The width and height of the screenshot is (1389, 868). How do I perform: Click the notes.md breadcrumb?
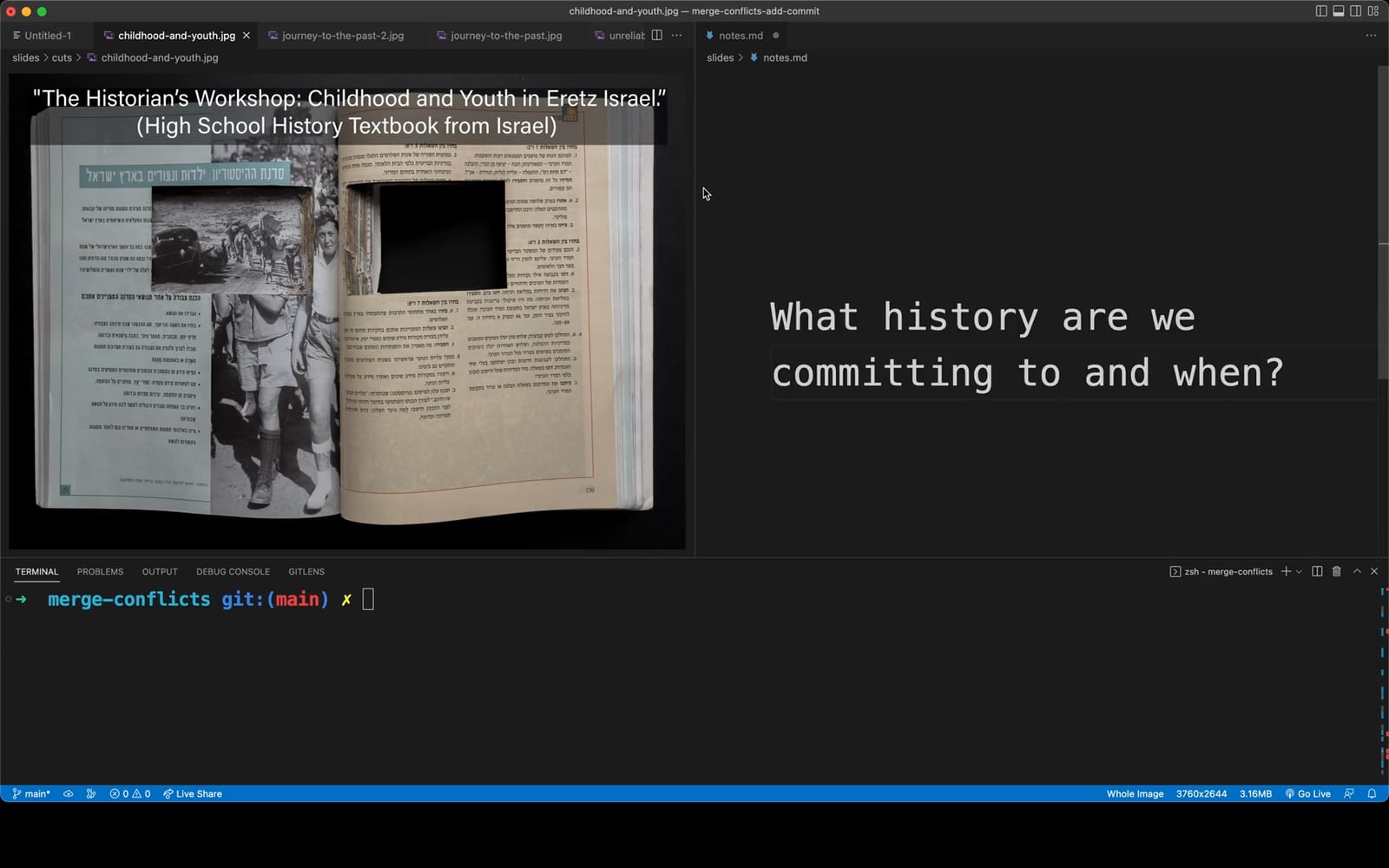tap(779, 57)
